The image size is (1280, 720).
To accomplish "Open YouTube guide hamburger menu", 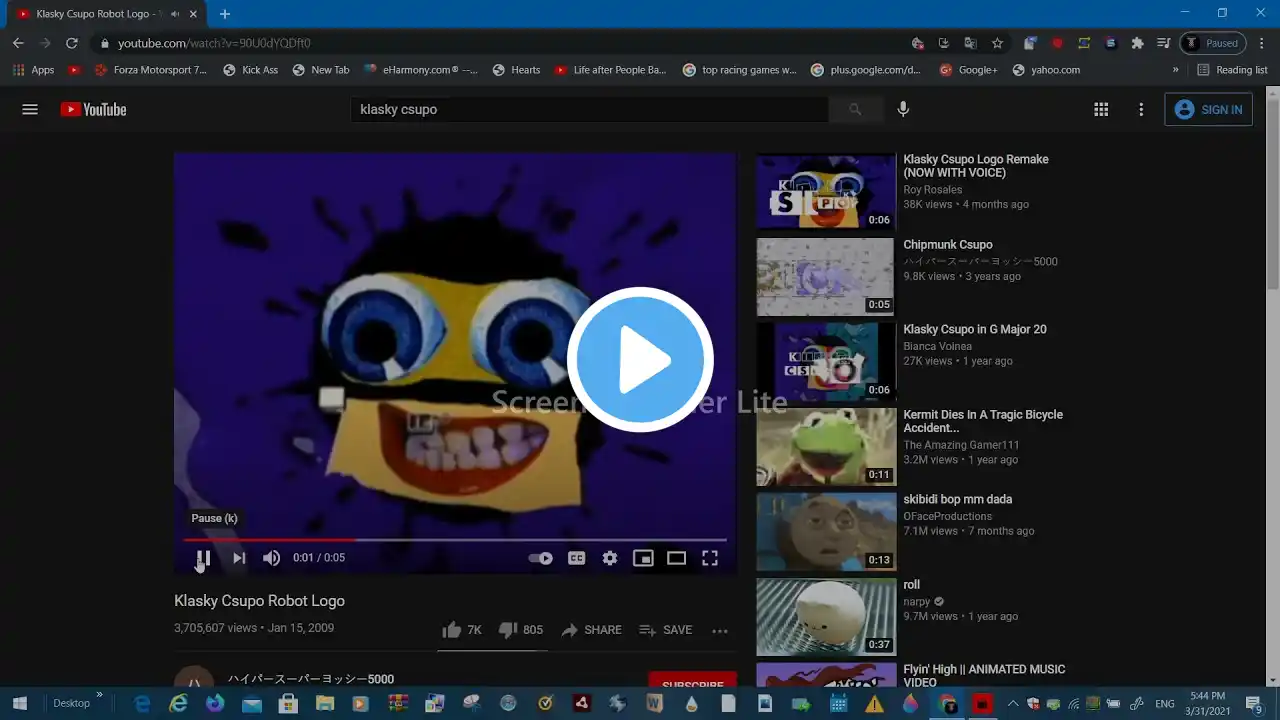I will click(x=30, y=110).
